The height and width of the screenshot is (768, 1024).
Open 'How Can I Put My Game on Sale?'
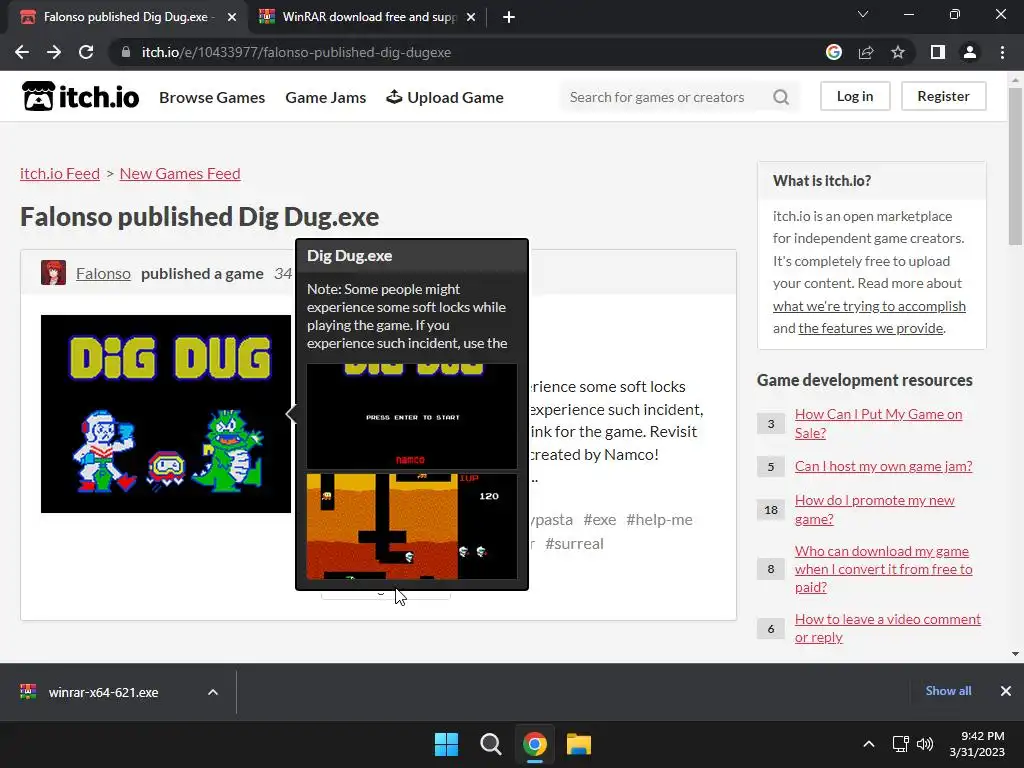tap(878, 423)
